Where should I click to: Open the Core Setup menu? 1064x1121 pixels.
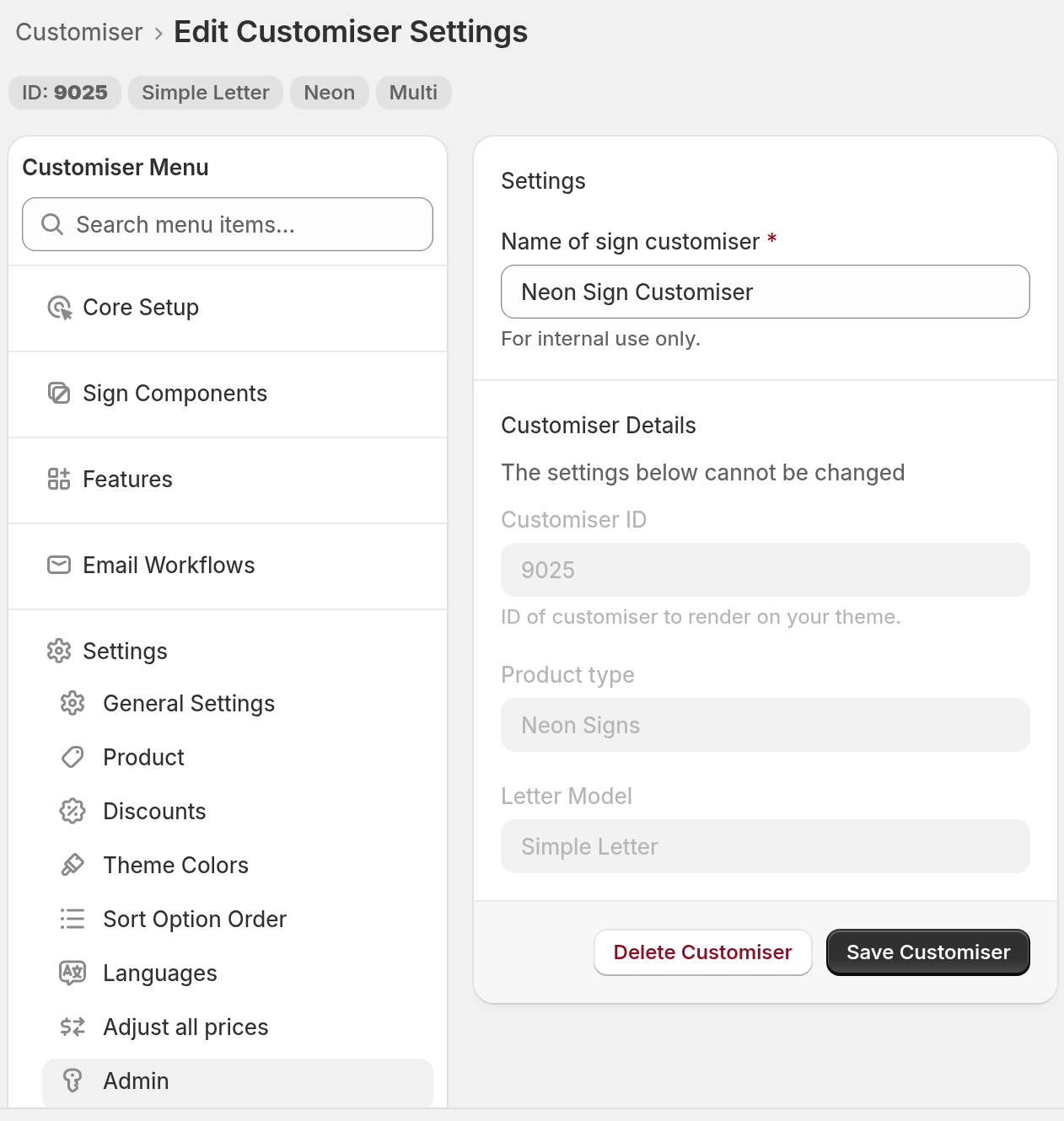(x=228, y=308)
